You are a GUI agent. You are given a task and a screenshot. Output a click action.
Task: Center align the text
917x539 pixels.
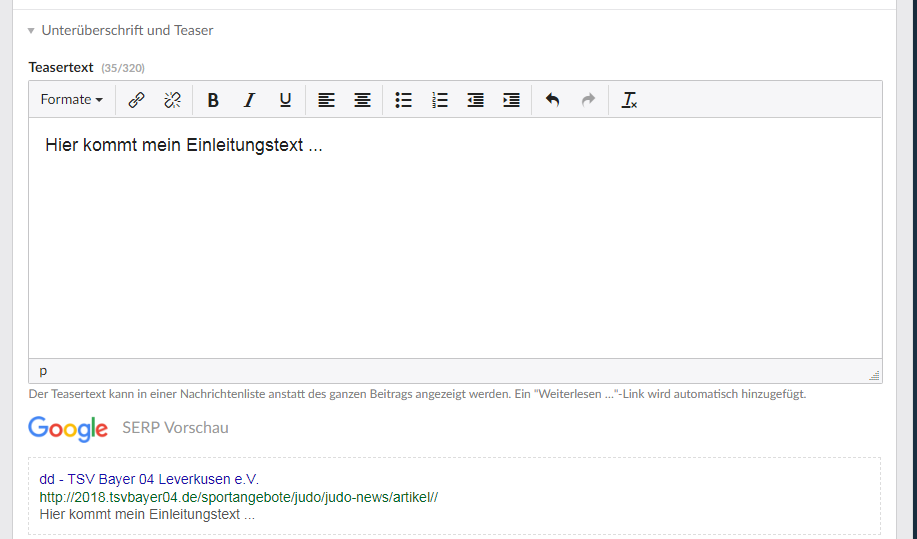tap(362, 100)
